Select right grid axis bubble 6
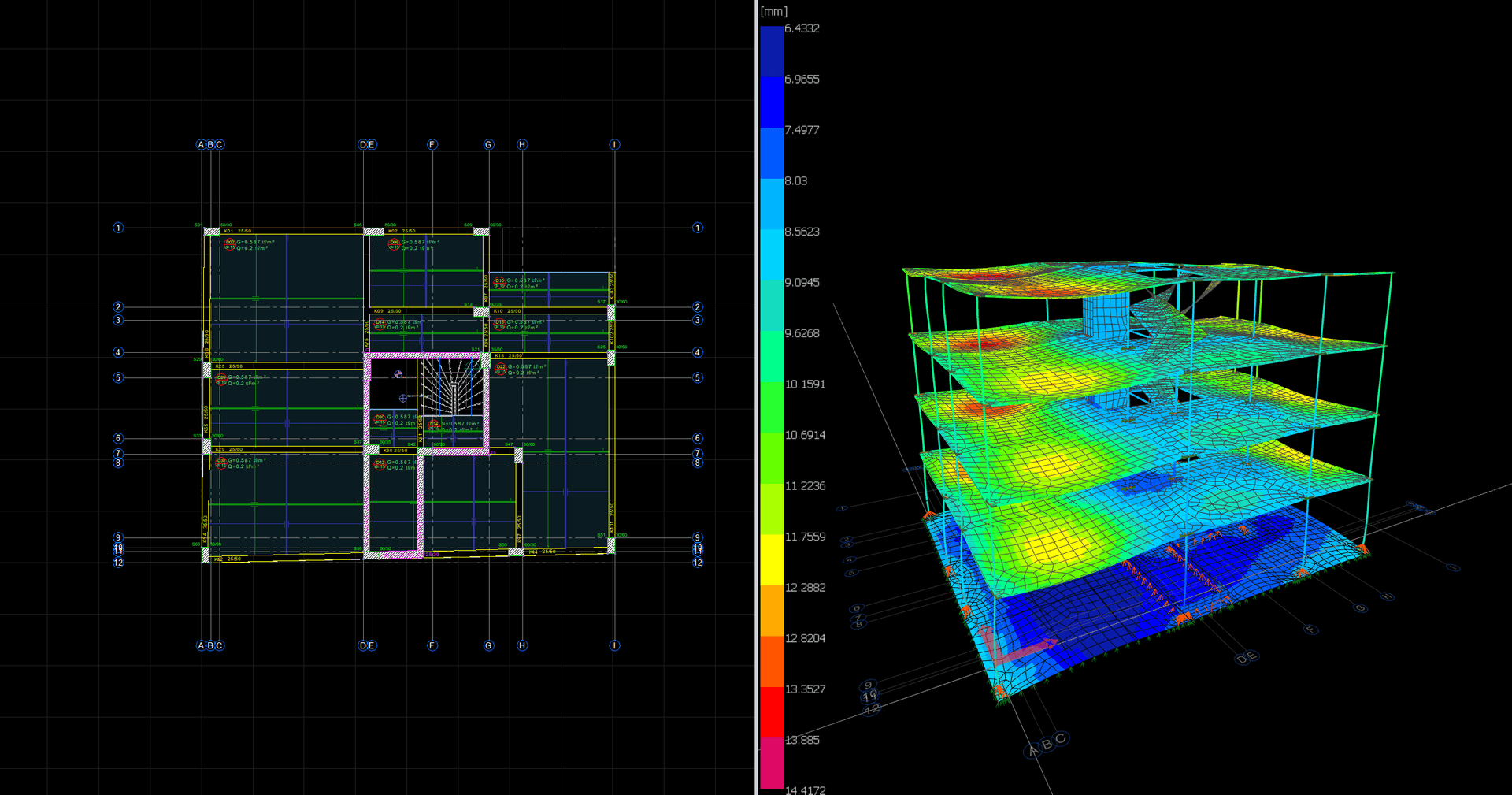 click(697, 438)
